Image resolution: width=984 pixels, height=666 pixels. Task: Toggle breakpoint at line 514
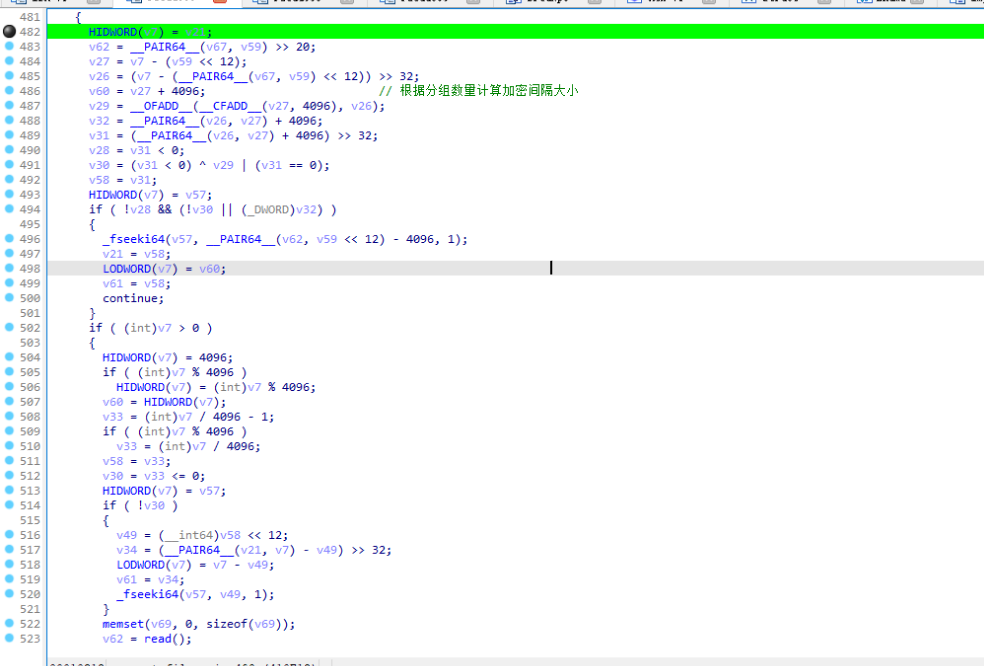coord(9,505)
